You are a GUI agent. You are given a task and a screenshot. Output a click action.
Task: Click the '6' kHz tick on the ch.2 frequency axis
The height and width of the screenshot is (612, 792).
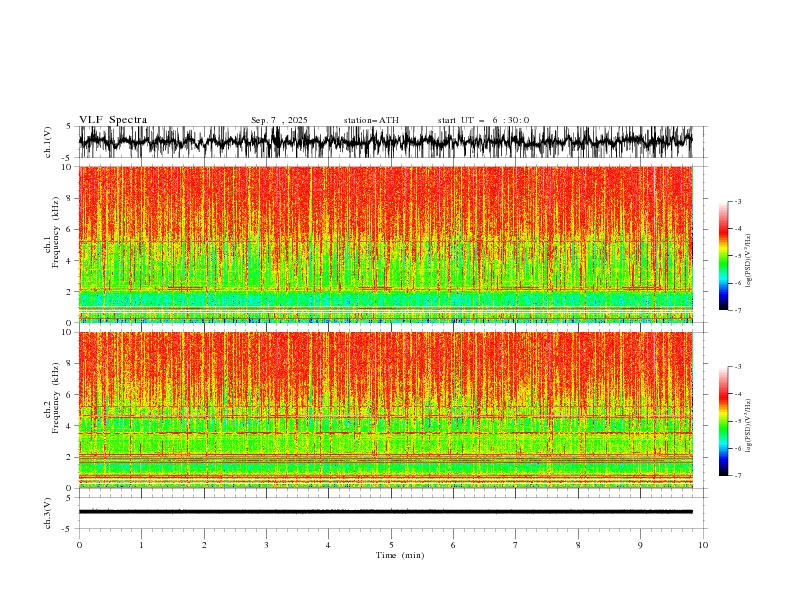70,395
